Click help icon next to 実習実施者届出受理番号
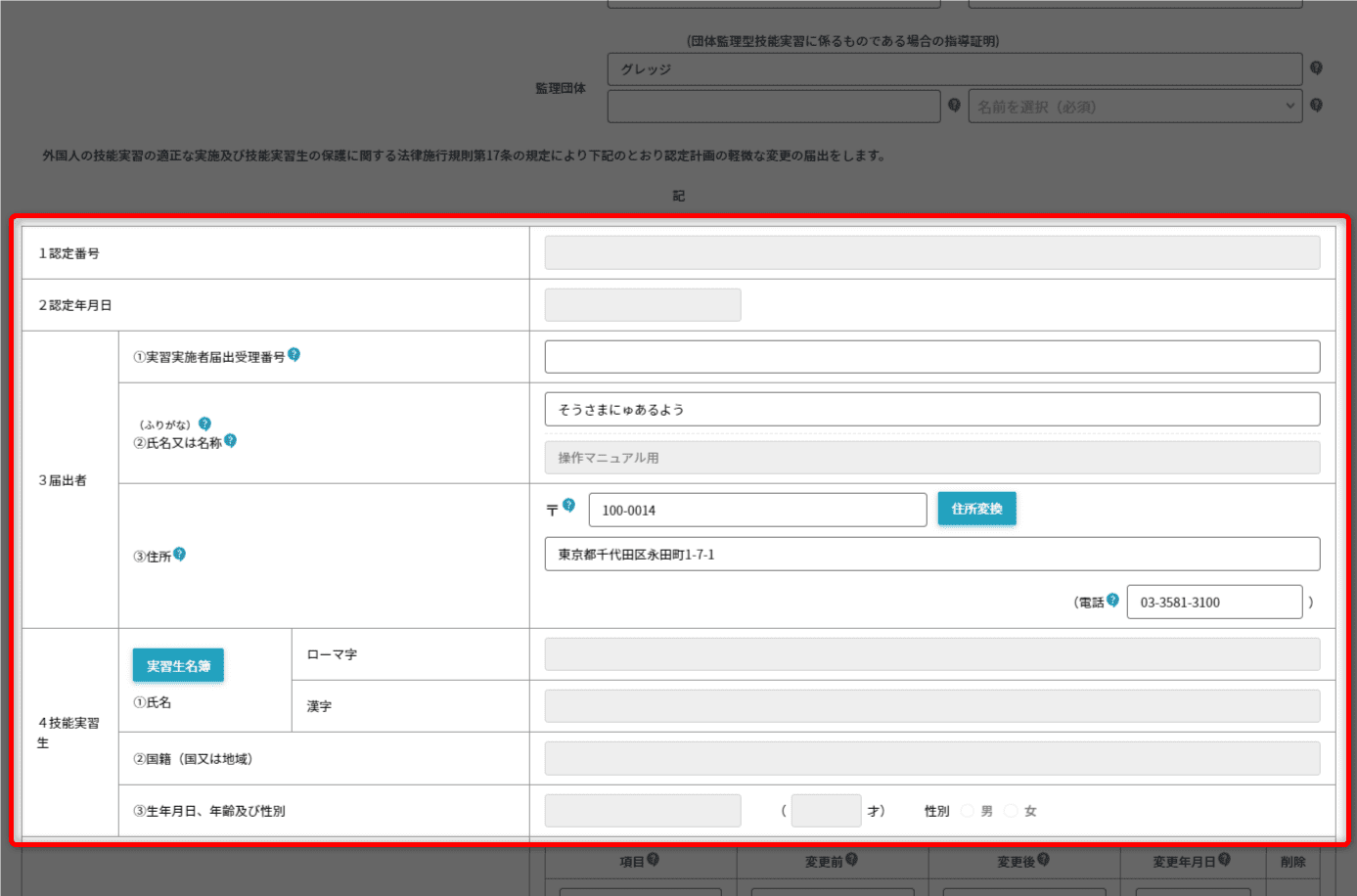The image size is (1357, 896). coord(294,355)
